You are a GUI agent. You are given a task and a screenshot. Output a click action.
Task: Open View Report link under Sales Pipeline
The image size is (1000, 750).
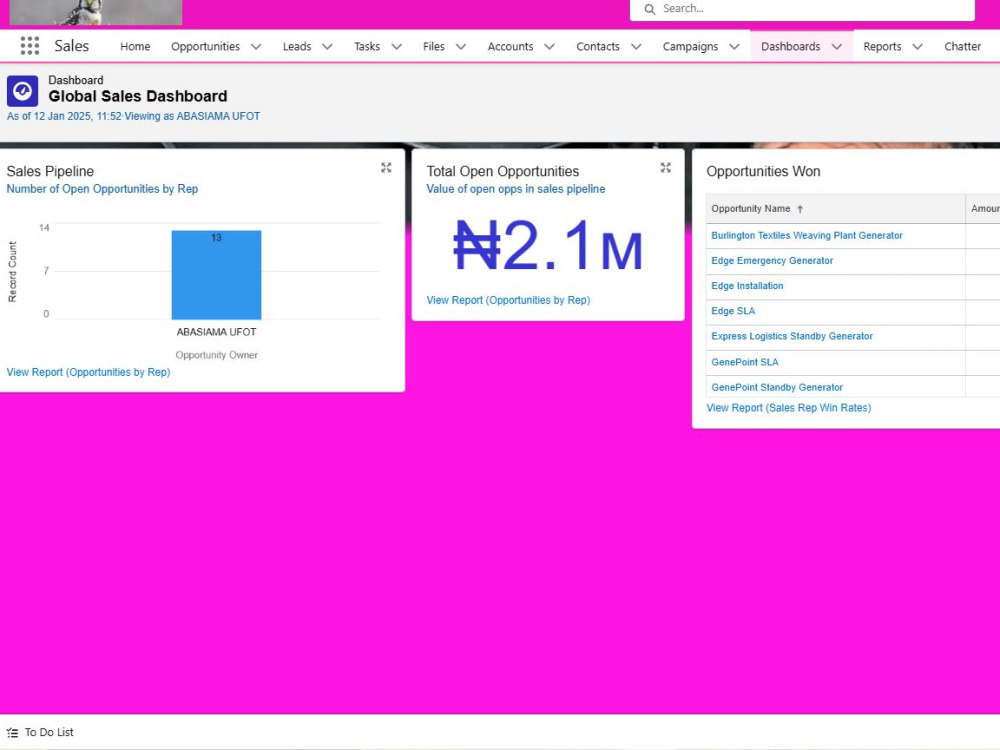tap(88, 372)
